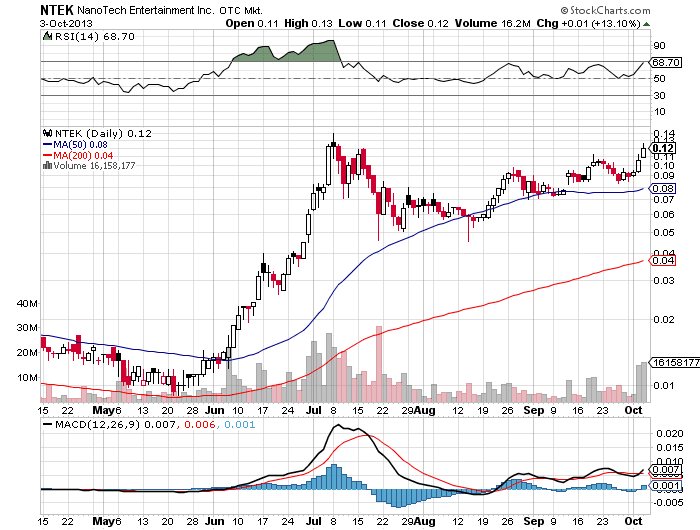This screenshot has height=530, width=700.
Task: Click the 16158177 volume tag
Action: 675,362
